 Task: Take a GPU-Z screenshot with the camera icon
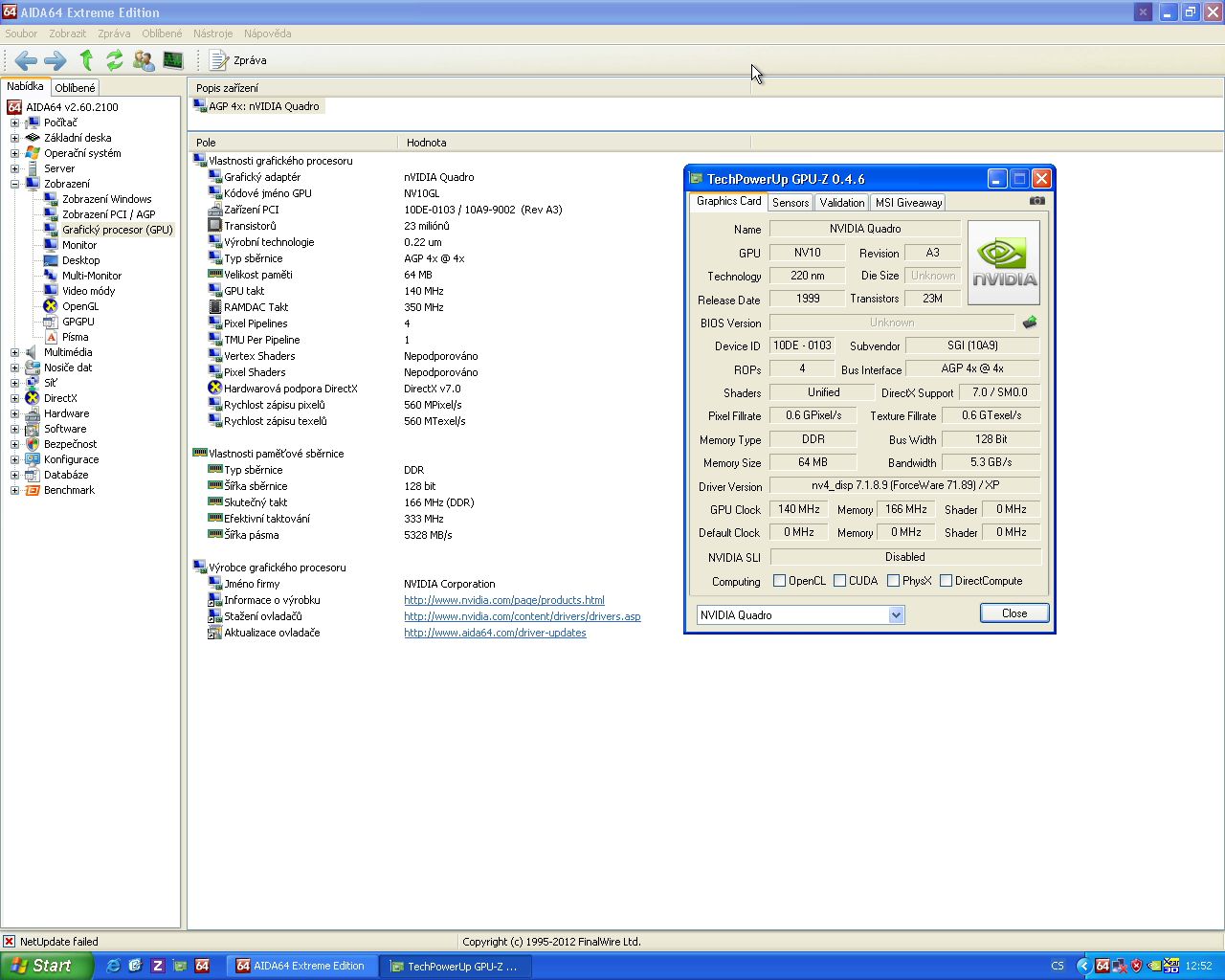pos(1037,201)
